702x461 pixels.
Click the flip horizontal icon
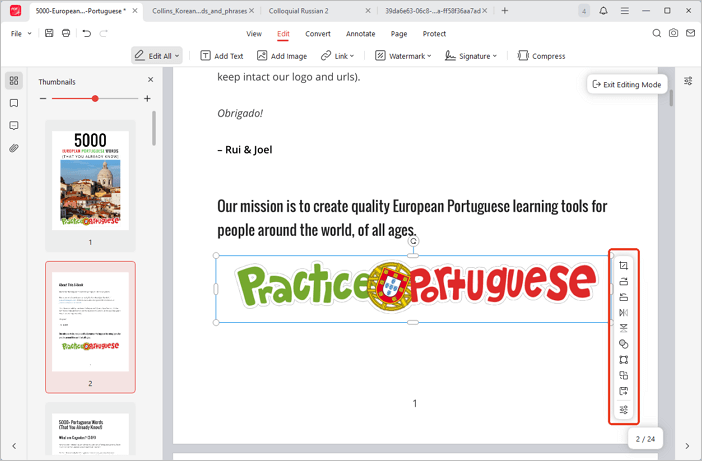pos(623,313)
